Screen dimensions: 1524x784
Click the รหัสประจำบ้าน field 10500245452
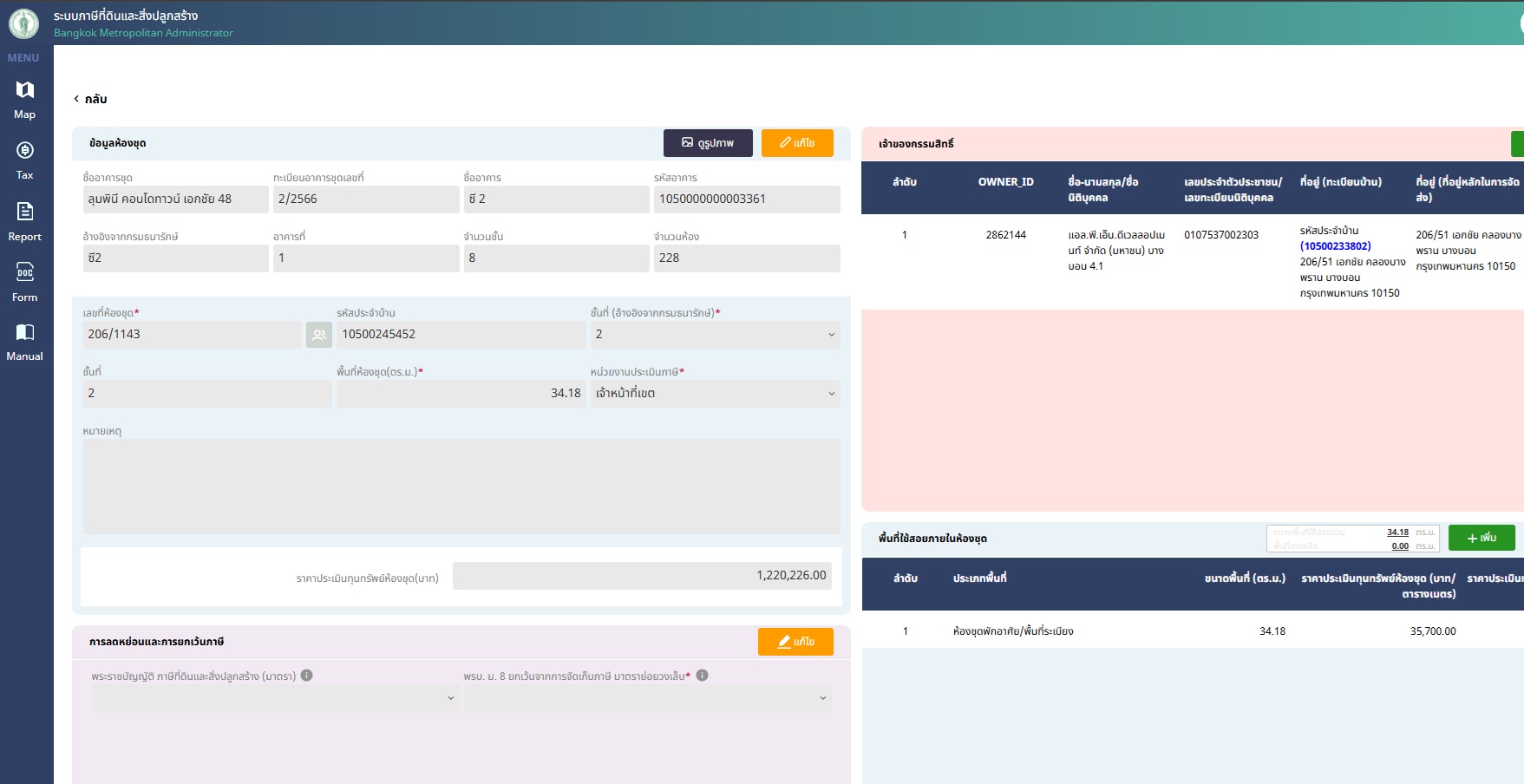(x=461, y=335)
